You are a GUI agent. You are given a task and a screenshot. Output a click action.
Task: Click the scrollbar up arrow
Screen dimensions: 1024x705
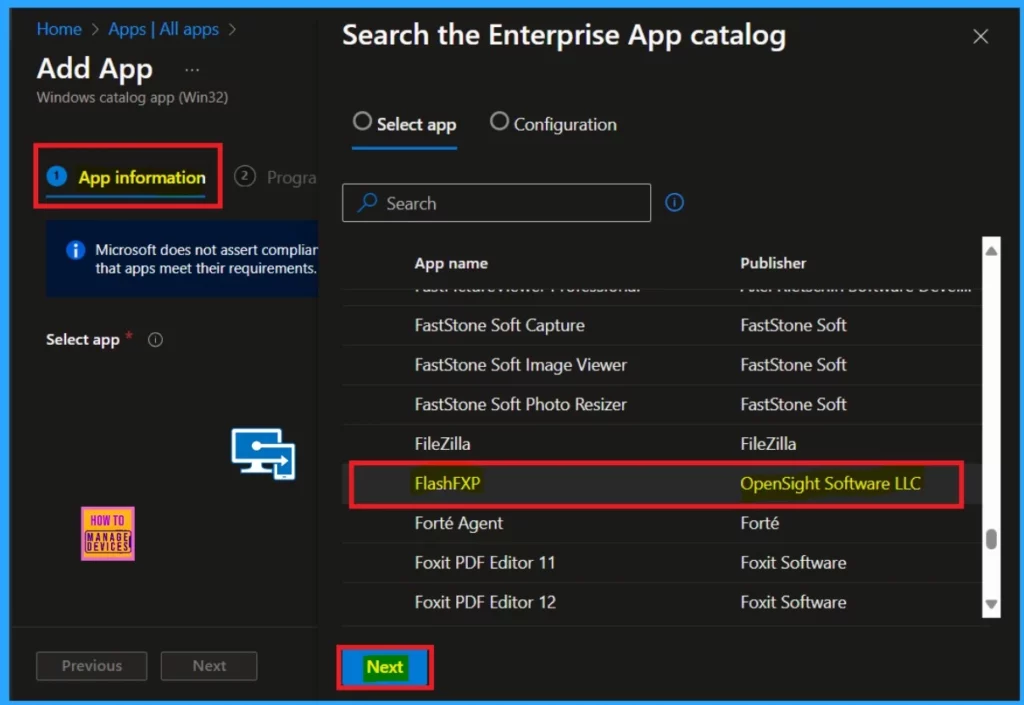coord(991,251)
